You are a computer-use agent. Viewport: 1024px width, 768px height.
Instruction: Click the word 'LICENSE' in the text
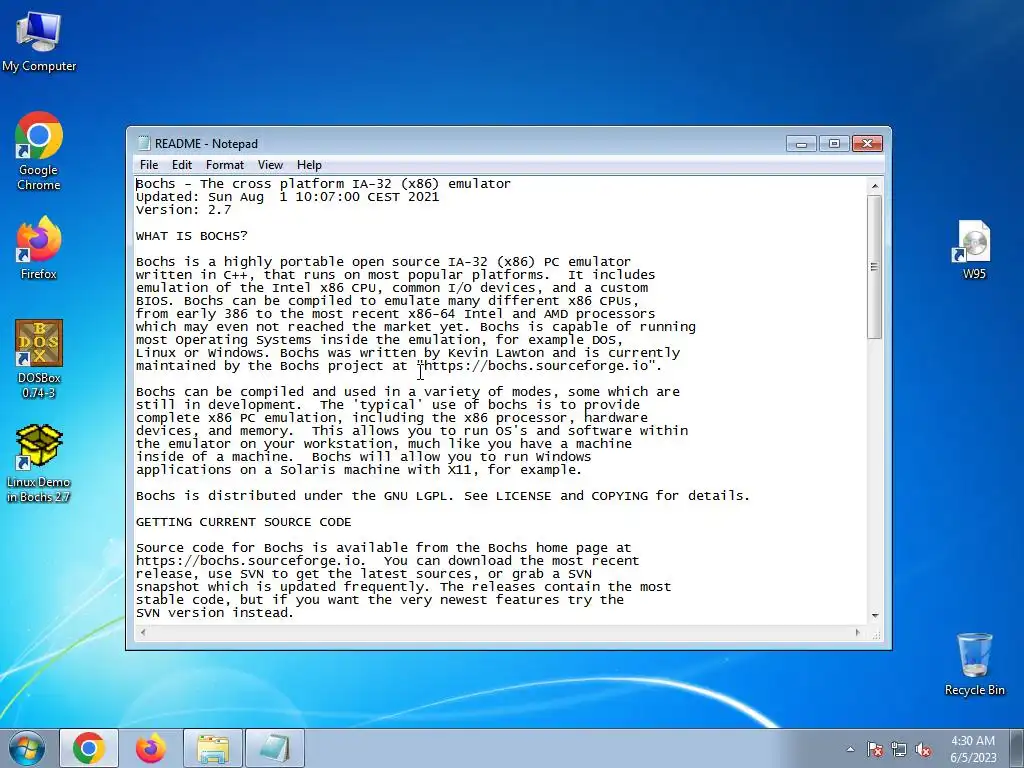click(x=523, y=496)
